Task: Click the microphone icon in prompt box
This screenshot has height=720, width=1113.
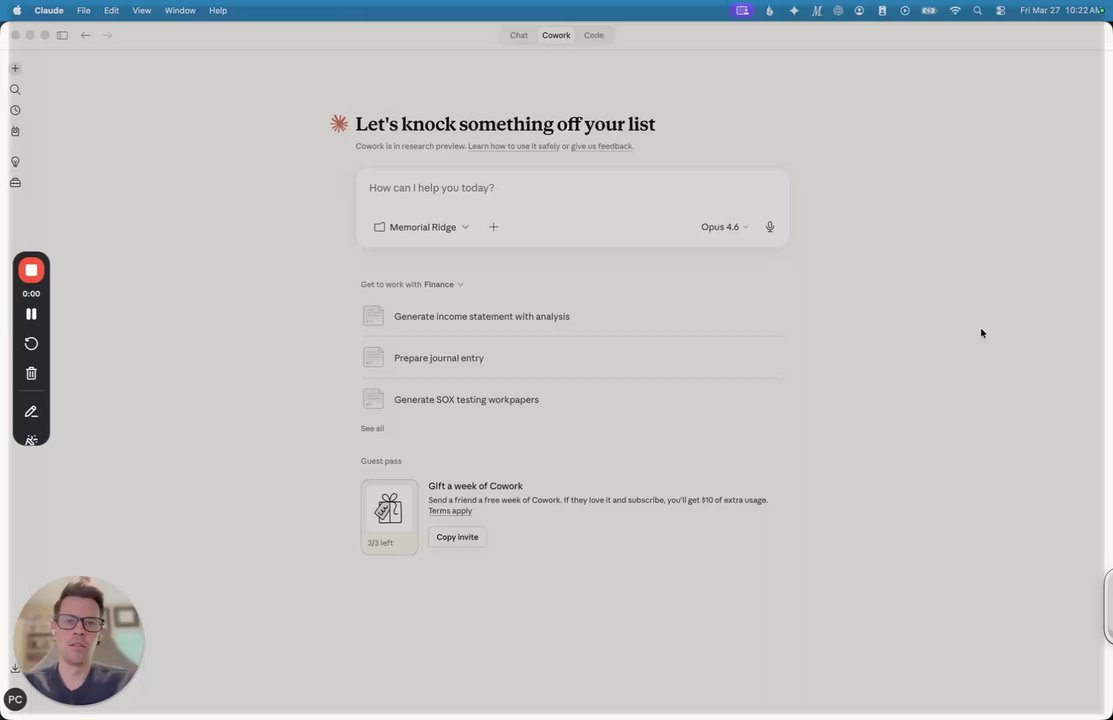Action: coord(769,227)
